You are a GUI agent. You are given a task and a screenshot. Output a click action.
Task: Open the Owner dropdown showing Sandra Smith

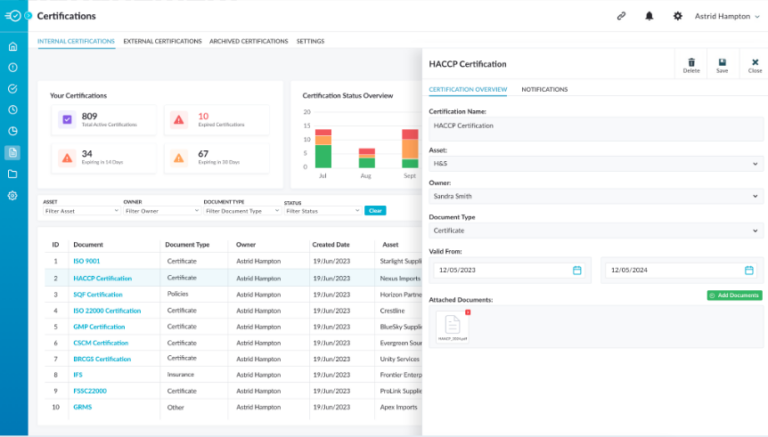pyautogui.click(x=595, y=197)
